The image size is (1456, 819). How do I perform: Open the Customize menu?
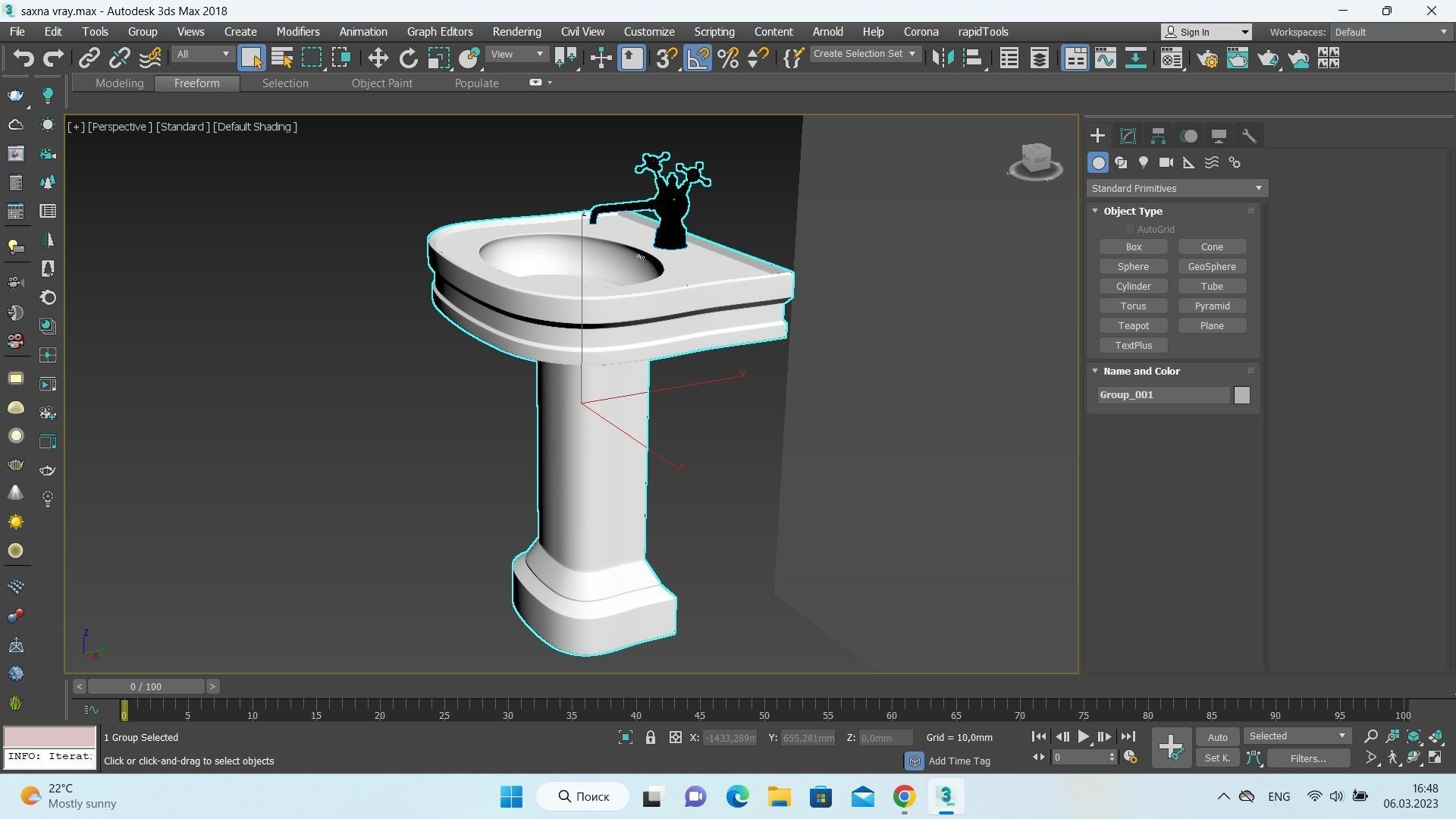(649, 32)
